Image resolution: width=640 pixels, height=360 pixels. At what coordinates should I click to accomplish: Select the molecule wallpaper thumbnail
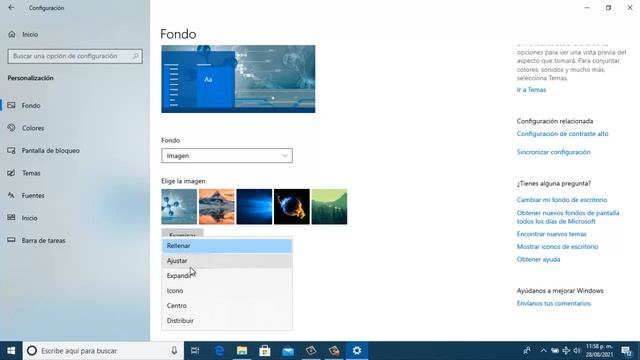(179, 207)
